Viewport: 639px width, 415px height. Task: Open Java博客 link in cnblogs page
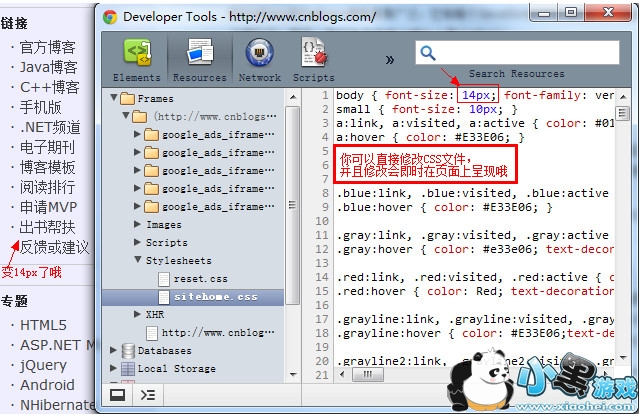point(48,67)
